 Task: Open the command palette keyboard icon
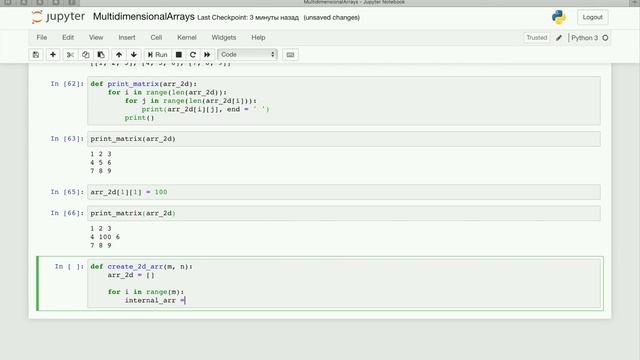pyautogui.click(x=290, y=55)
